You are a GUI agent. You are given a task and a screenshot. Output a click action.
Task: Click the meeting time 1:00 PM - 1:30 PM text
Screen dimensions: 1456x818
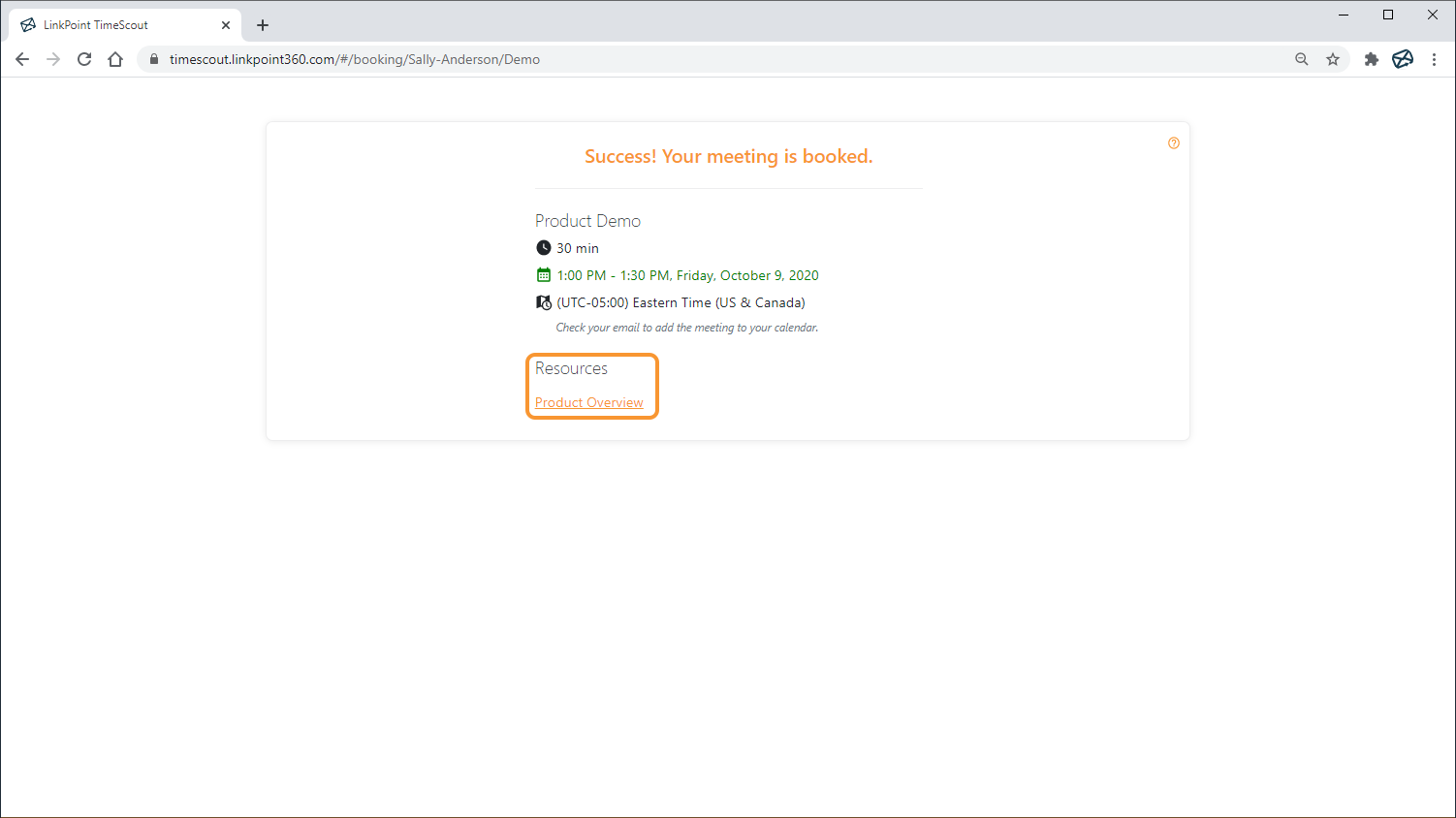[687, 275]
